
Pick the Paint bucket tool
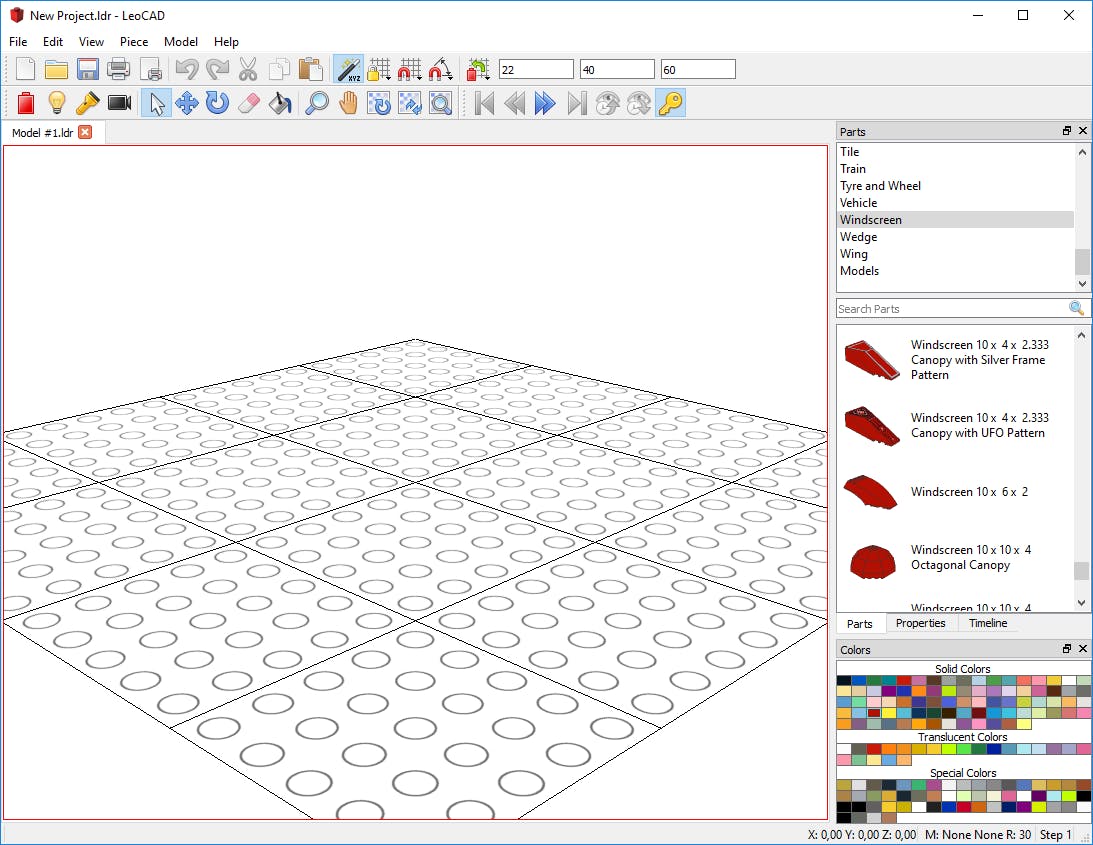[x=280, y=103]
